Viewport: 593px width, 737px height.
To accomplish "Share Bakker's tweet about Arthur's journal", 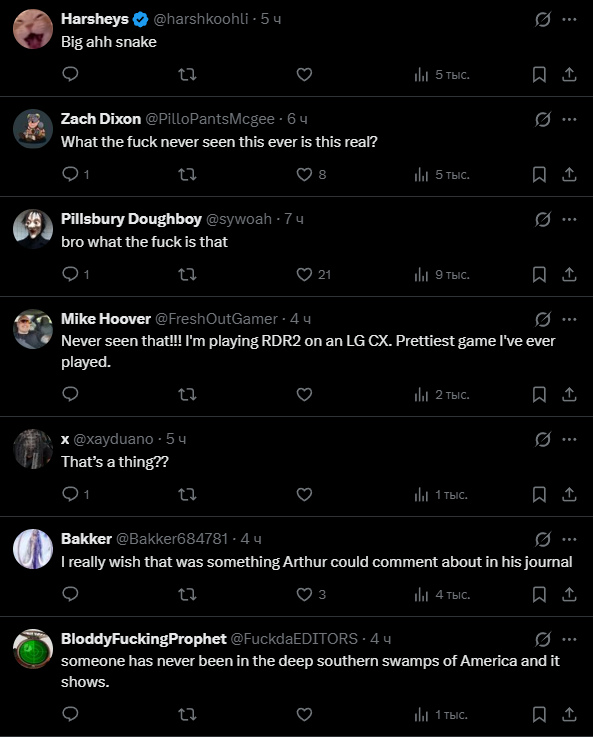I will point(569,595).
